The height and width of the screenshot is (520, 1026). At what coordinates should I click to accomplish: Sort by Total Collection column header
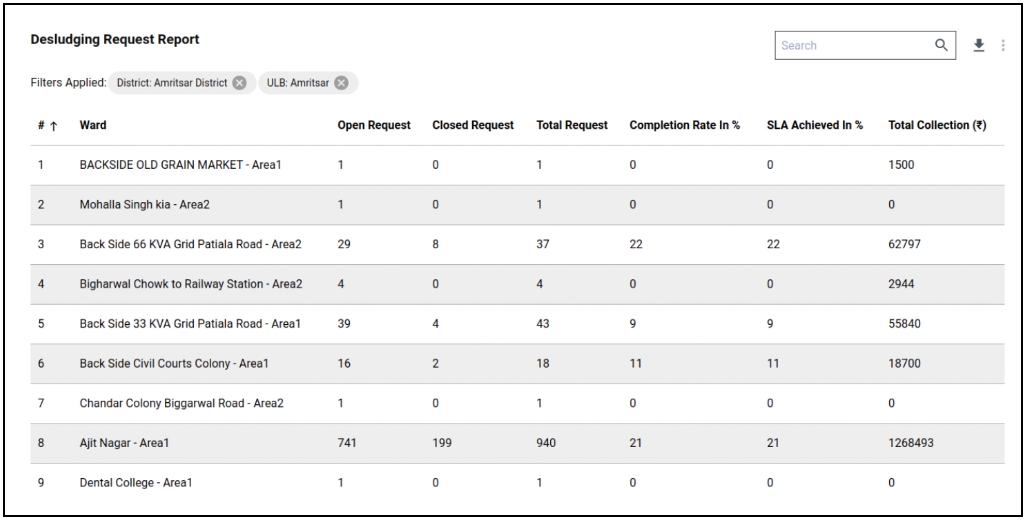click(x=937, y=126)
